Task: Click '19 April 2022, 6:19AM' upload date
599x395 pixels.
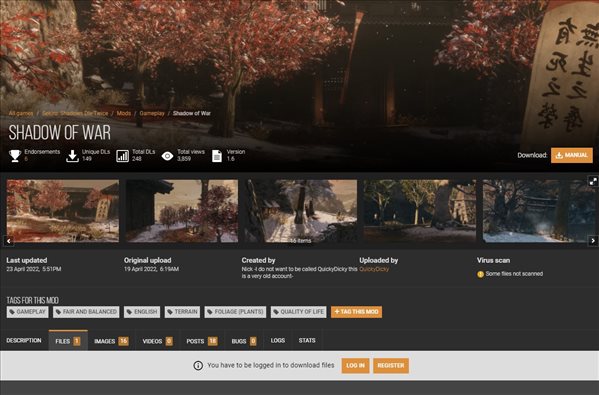Action: pos(151,269)
